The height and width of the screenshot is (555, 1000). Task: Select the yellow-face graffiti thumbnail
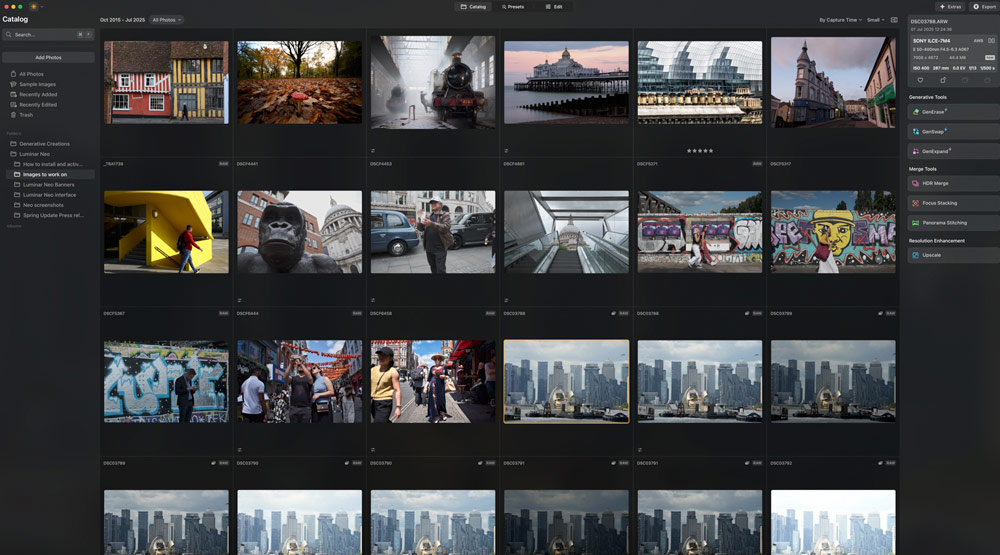(833, 232)
